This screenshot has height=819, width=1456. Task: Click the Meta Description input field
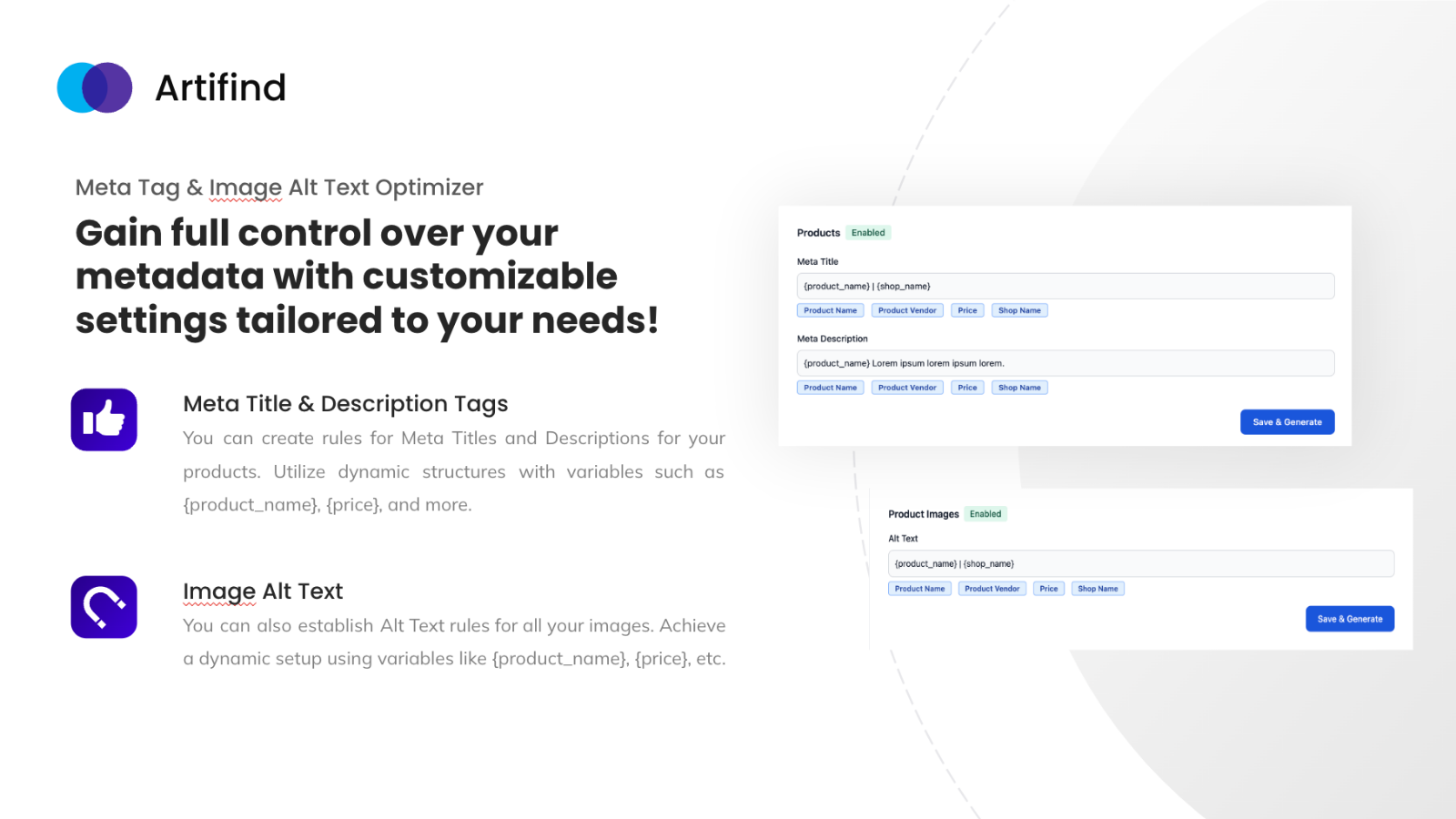pos(1066,363)
